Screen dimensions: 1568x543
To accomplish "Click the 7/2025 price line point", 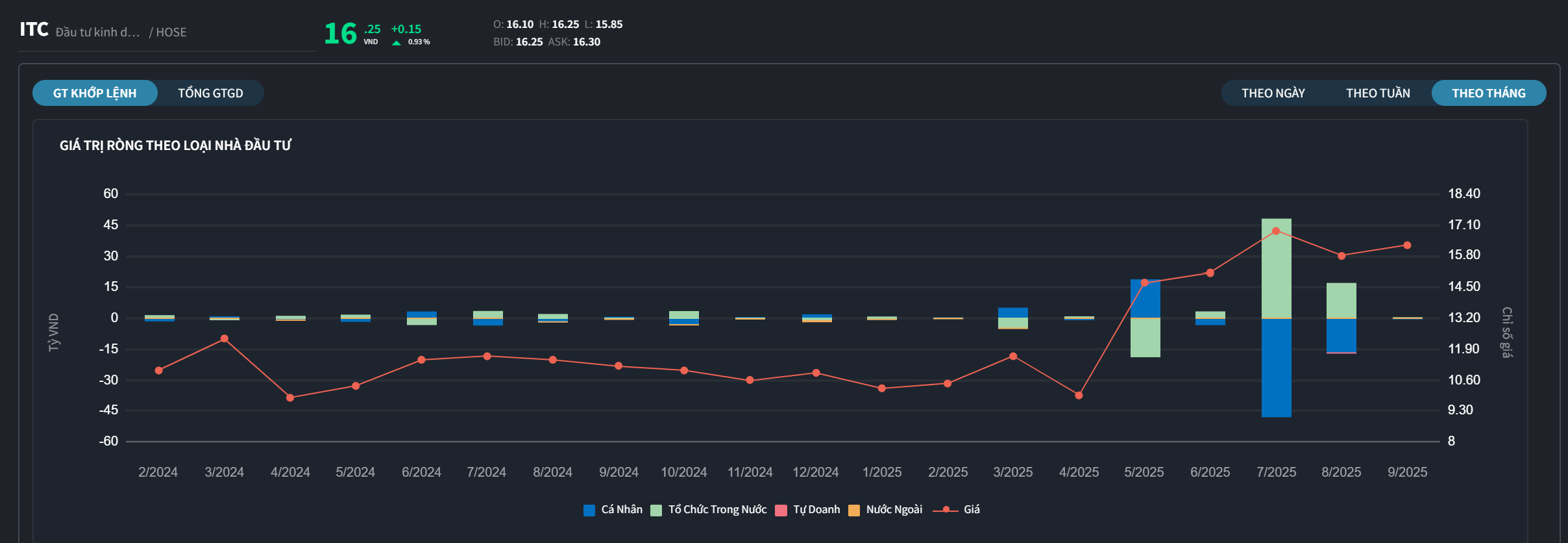I will pos(1276,231).
